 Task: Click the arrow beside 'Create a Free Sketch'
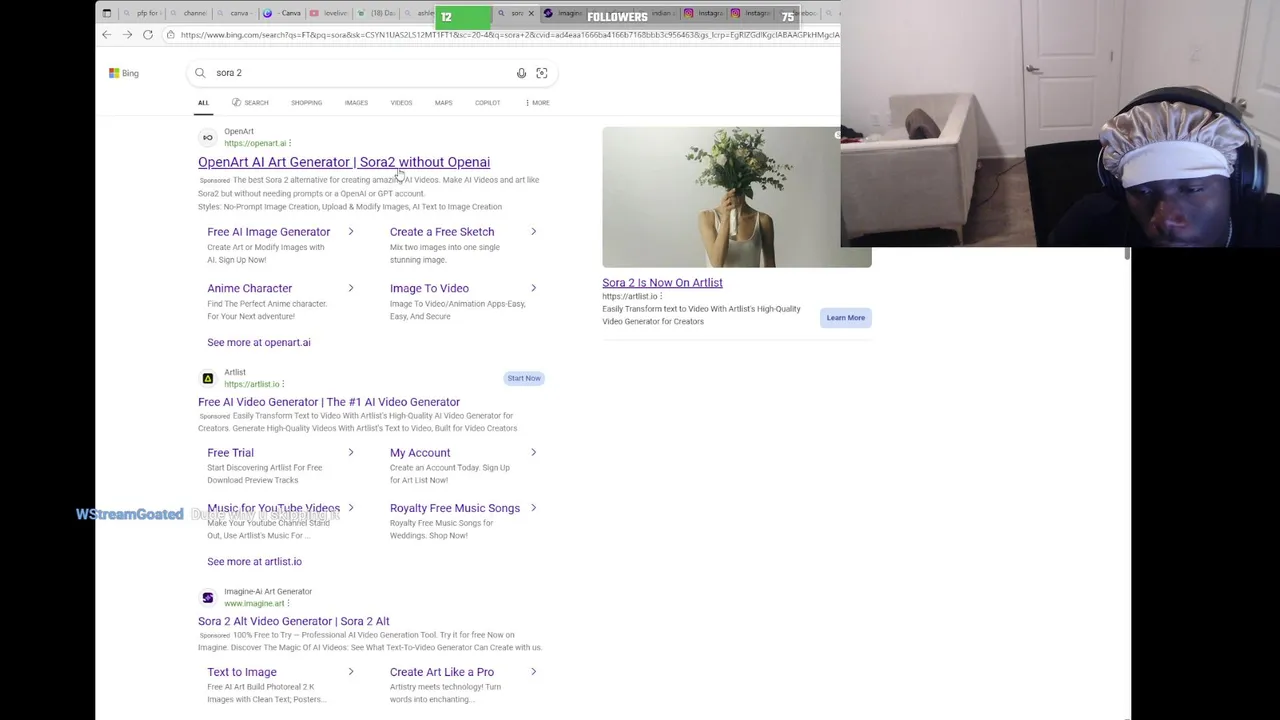[533, 232]
